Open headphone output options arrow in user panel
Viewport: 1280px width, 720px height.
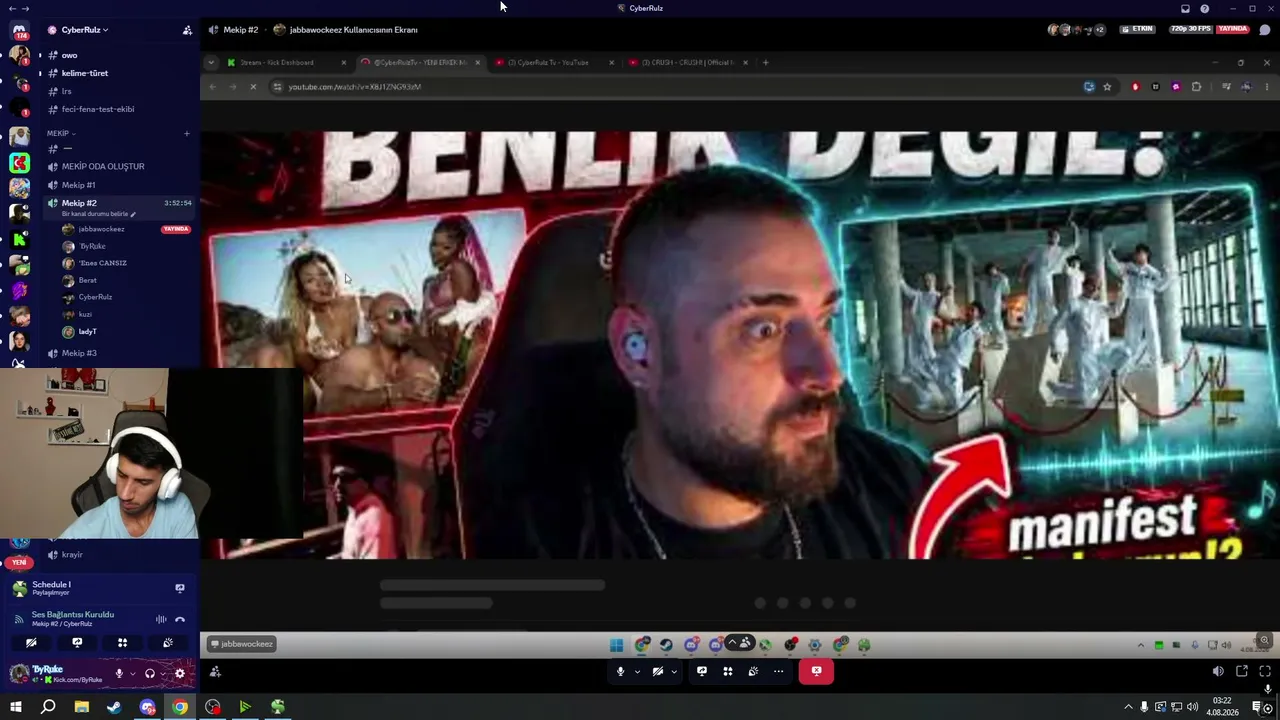162,673
